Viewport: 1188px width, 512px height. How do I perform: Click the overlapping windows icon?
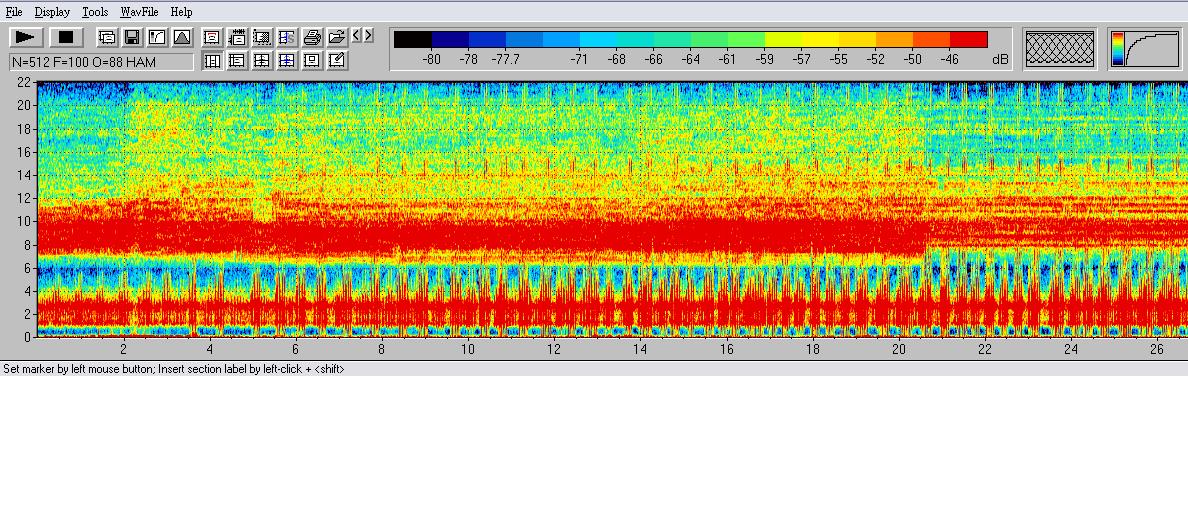point(106,38)
